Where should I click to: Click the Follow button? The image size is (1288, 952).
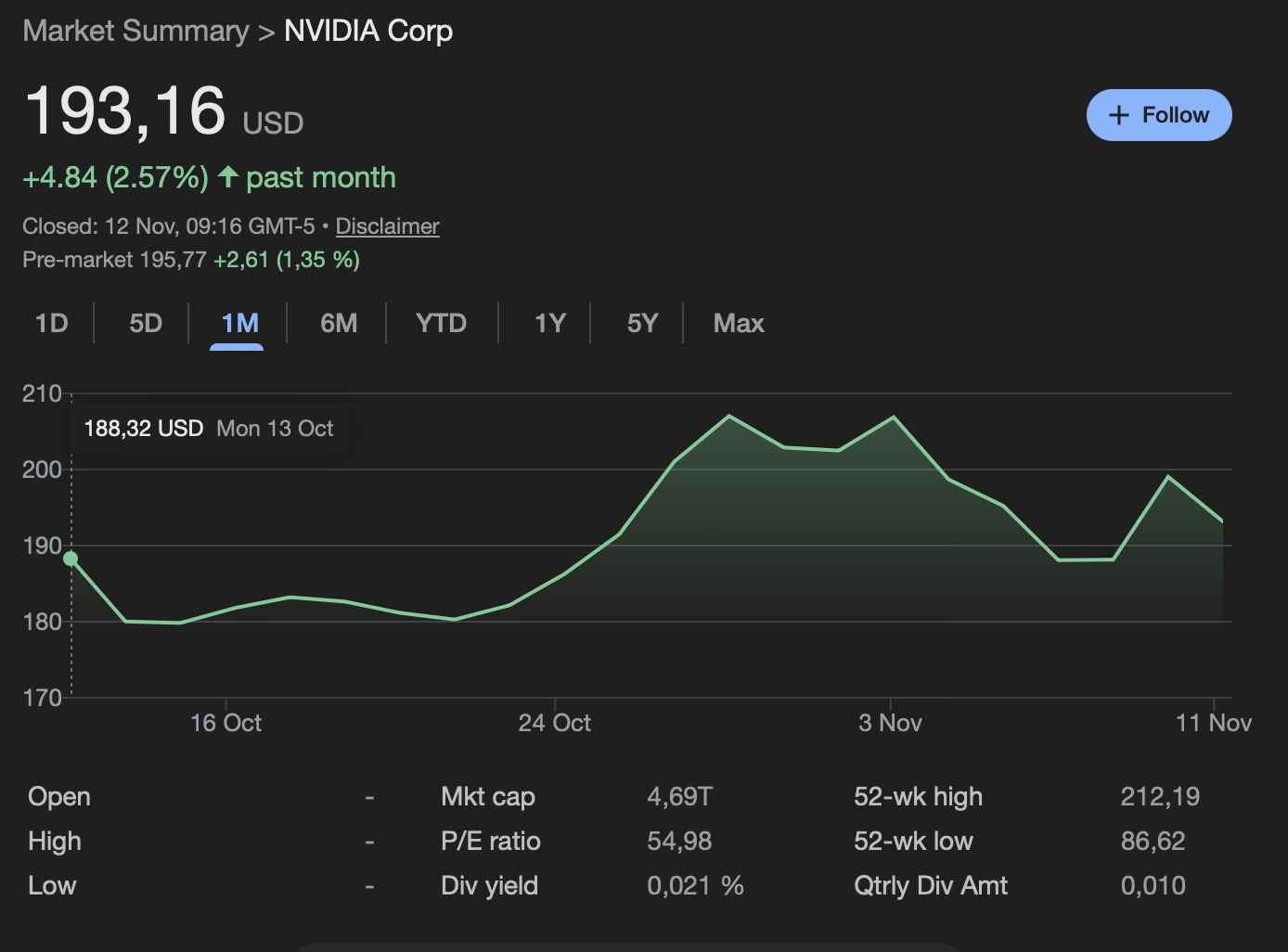[x=1159, y=115]
